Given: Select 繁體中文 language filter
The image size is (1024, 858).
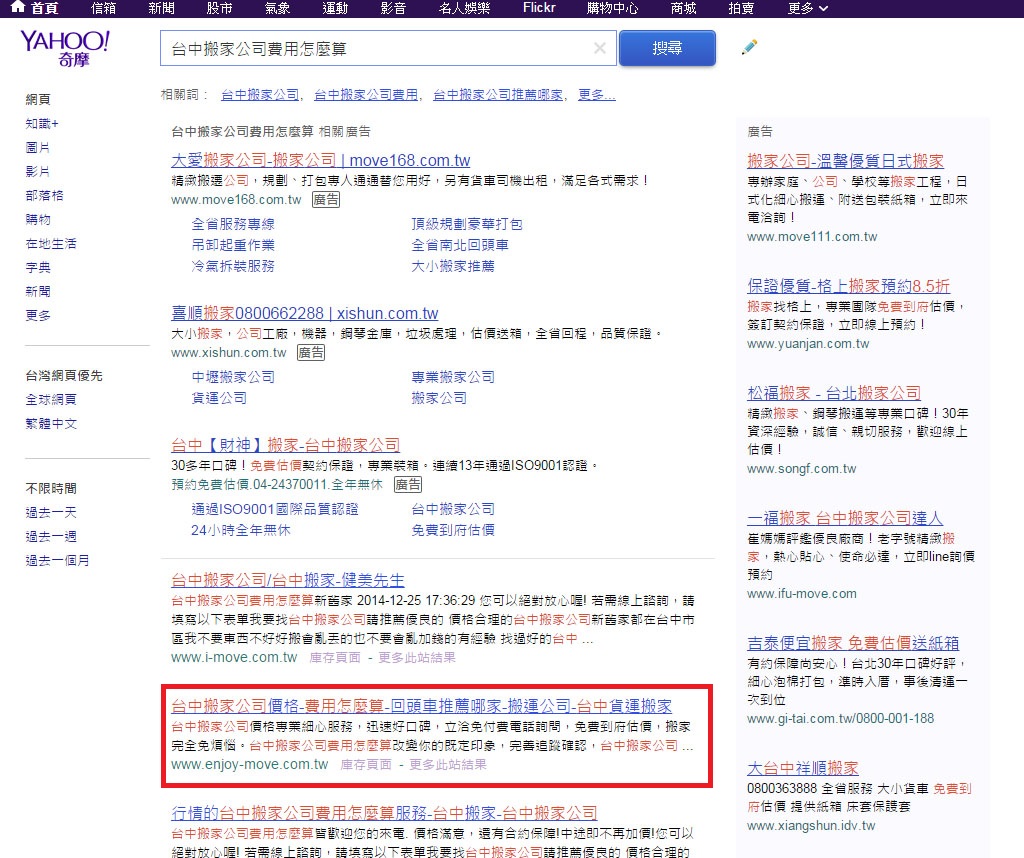Looking at the screenshot, I should tap(51, 423).
